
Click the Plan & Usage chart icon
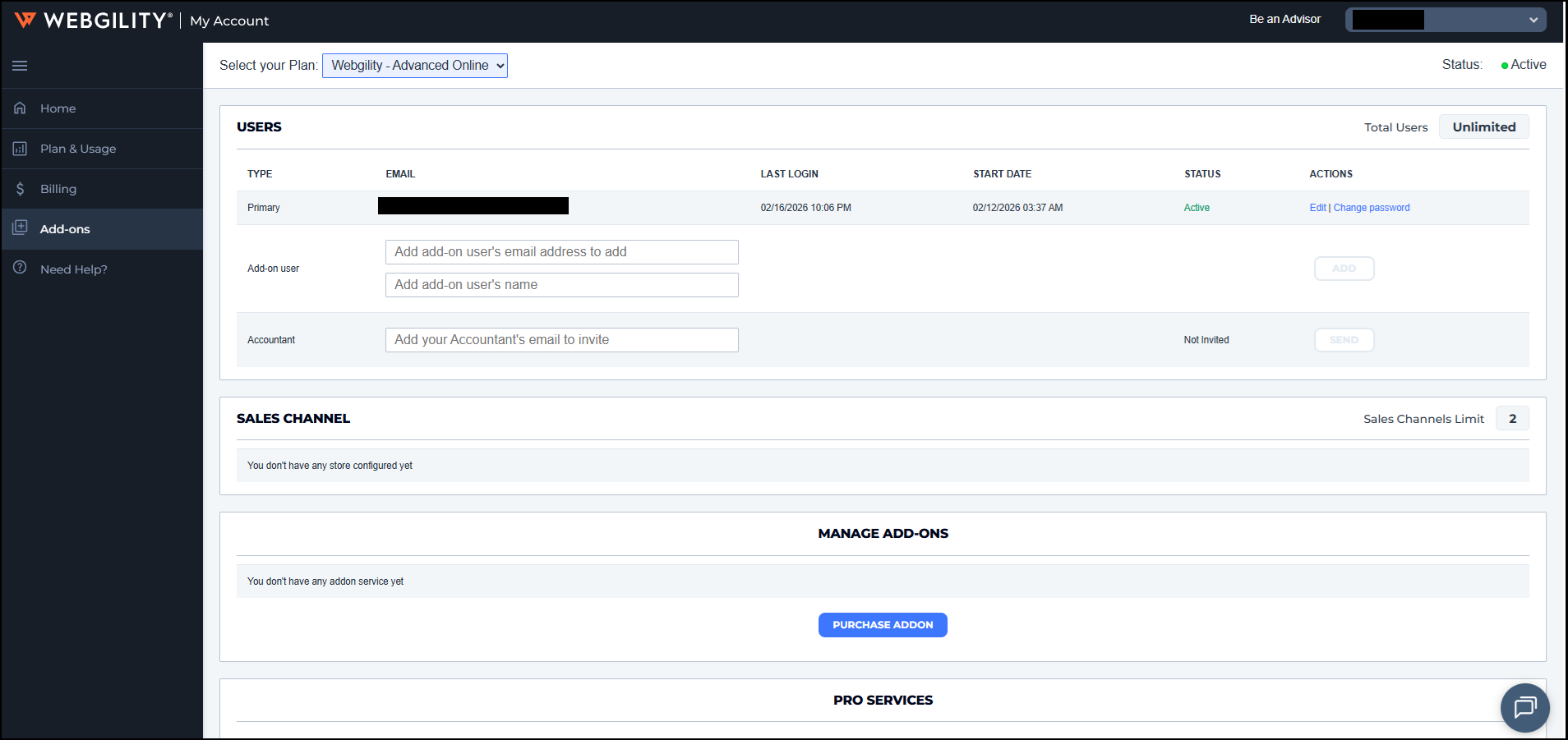click(x=20, y=149)
